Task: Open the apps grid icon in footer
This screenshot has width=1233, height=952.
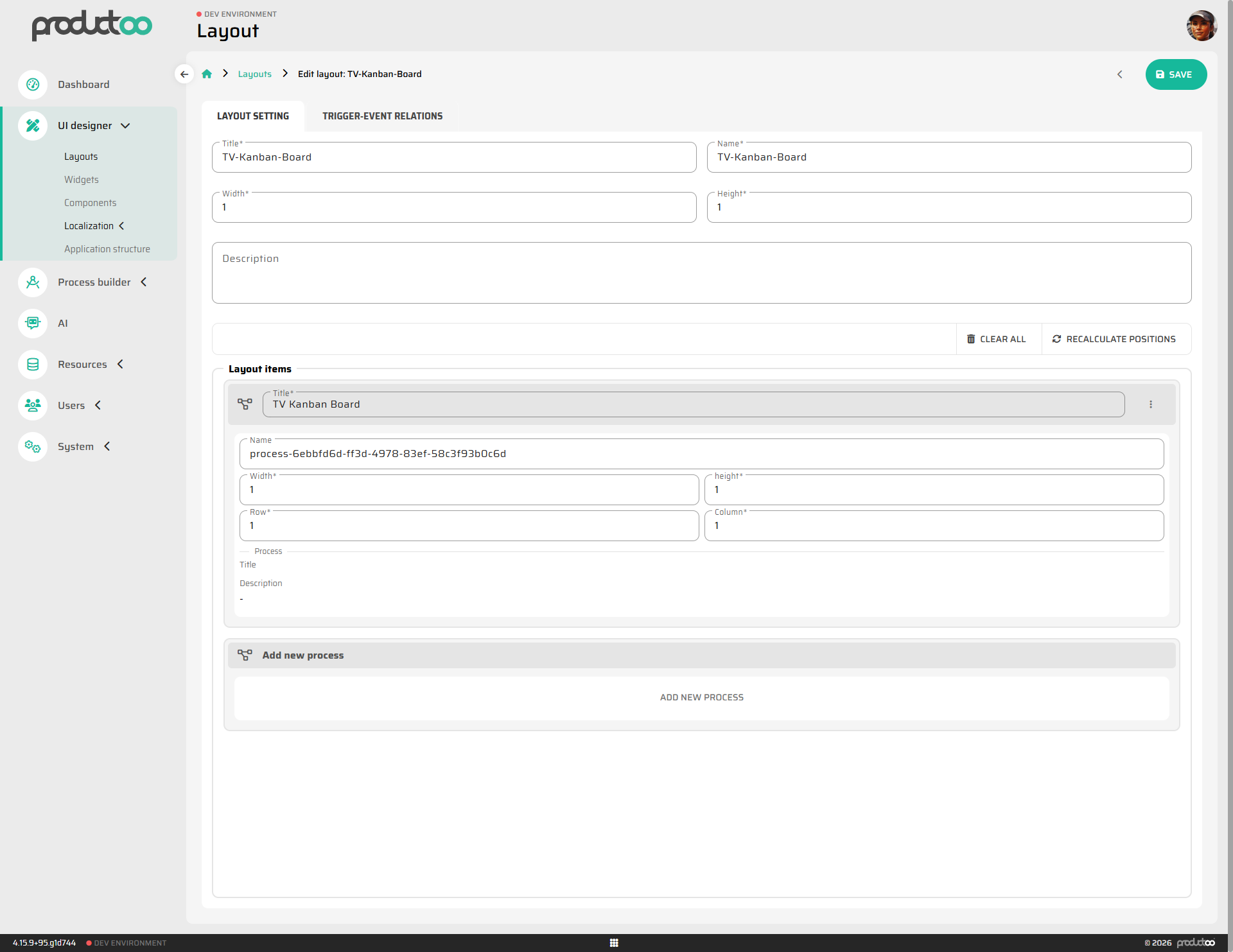Action: coord(614,942)
